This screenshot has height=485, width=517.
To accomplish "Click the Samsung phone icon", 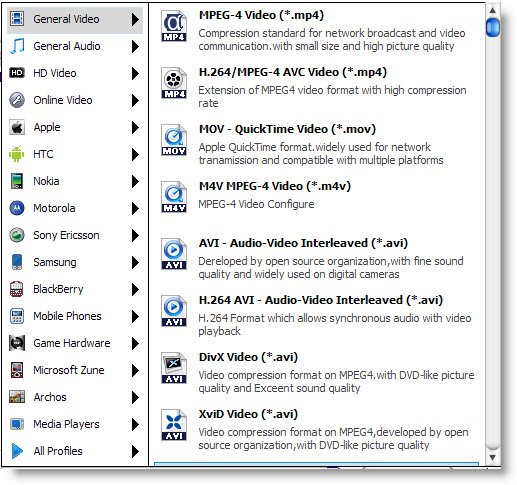I will click(17, 262).
